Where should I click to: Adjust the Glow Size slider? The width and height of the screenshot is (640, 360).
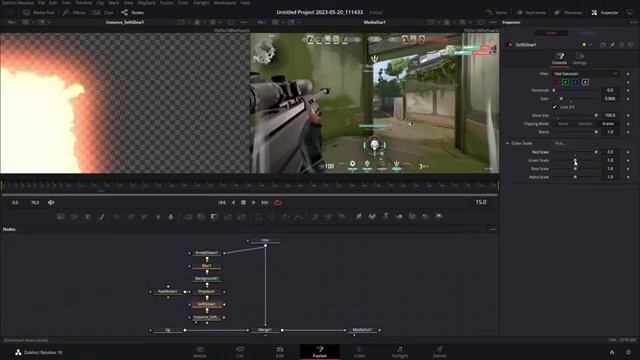576,116
